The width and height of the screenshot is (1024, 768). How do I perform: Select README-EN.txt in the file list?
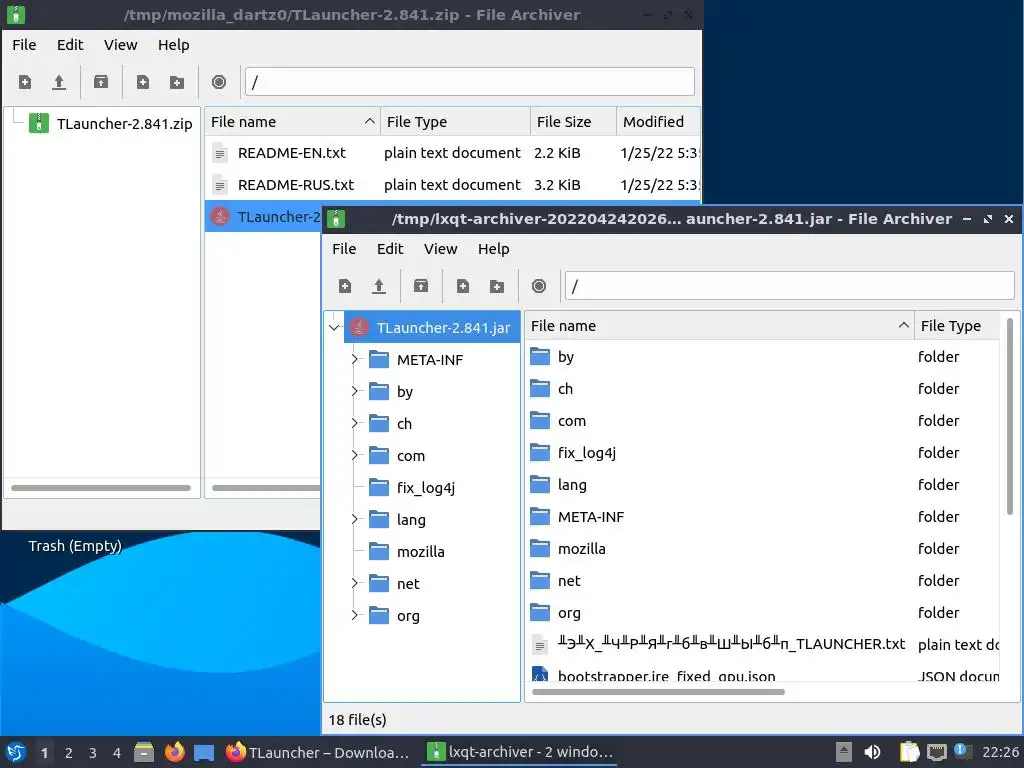(452, 153)
